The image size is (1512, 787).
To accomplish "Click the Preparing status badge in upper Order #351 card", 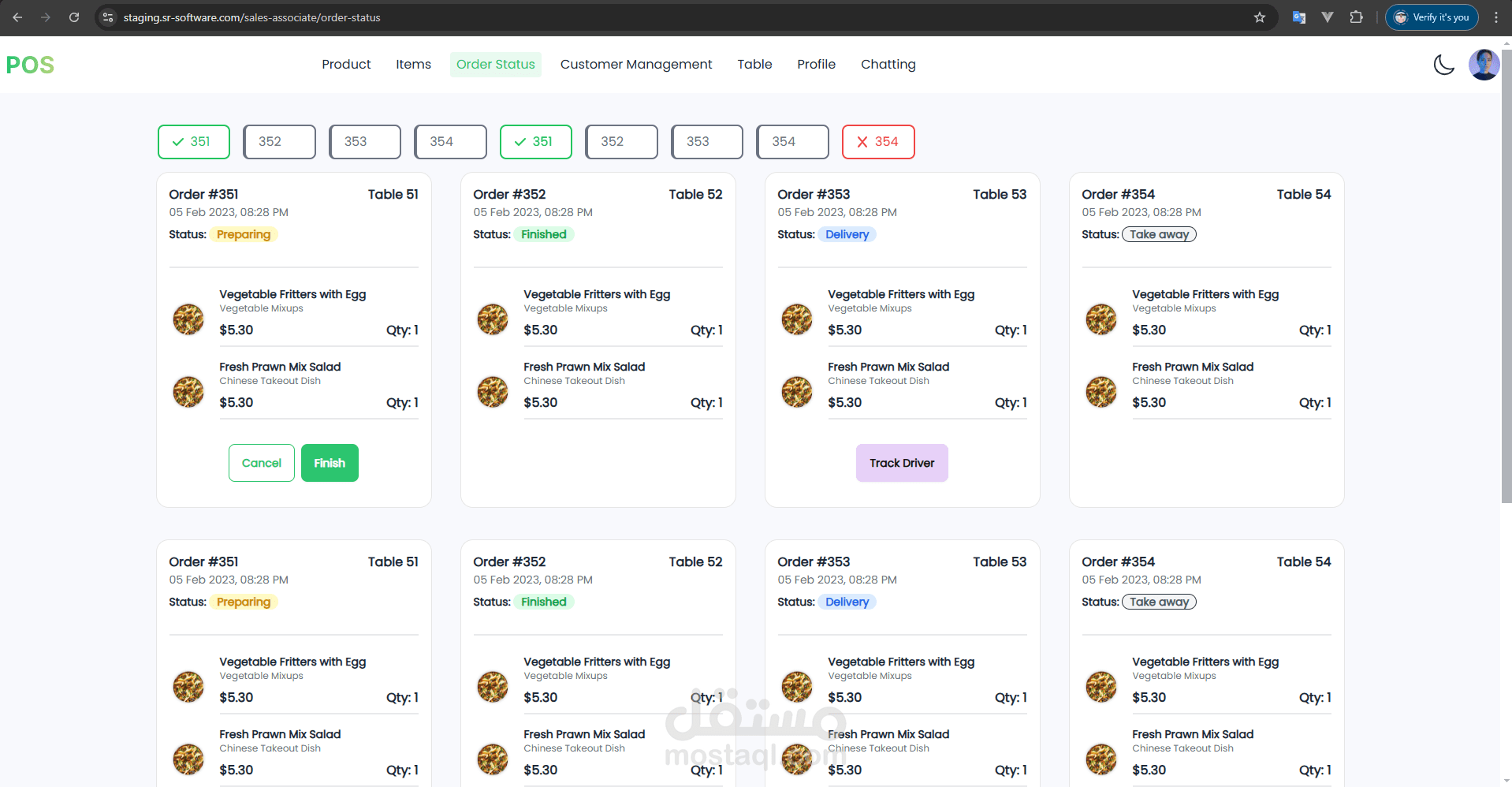I will point(244,234).
